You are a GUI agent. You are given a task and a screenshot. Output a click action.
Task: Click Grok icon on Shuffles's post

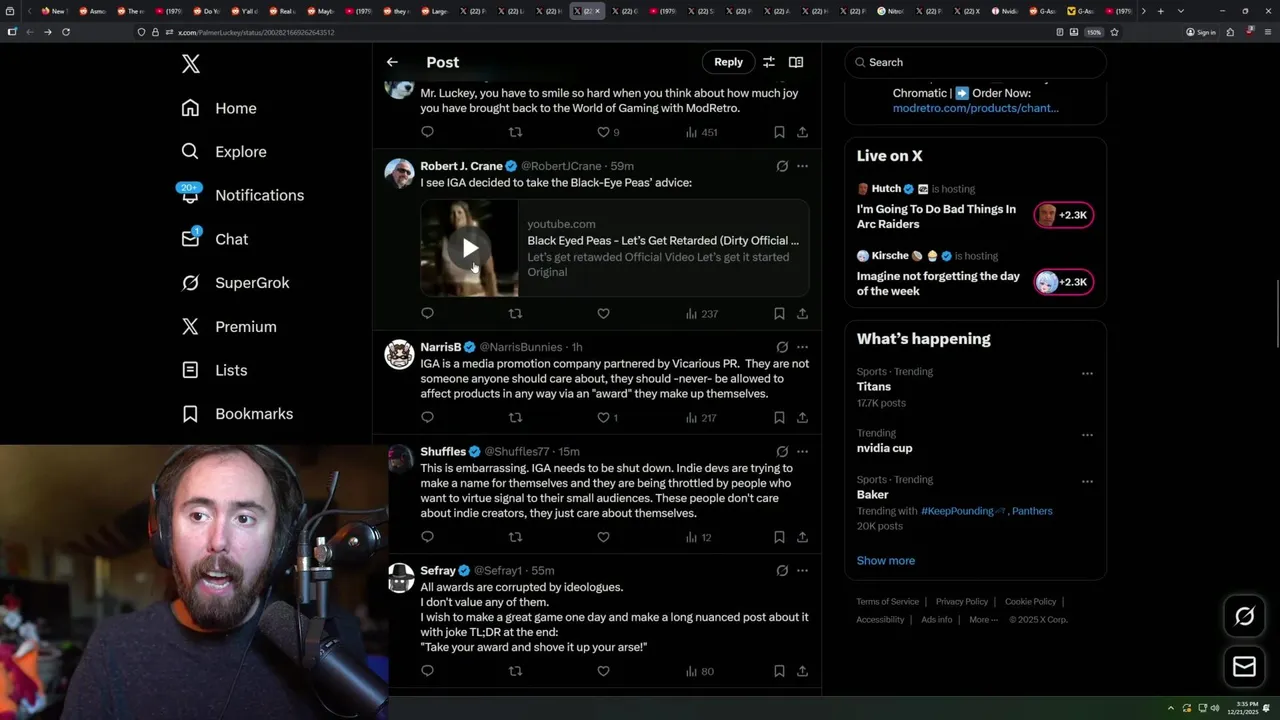(x=782, y=452)
